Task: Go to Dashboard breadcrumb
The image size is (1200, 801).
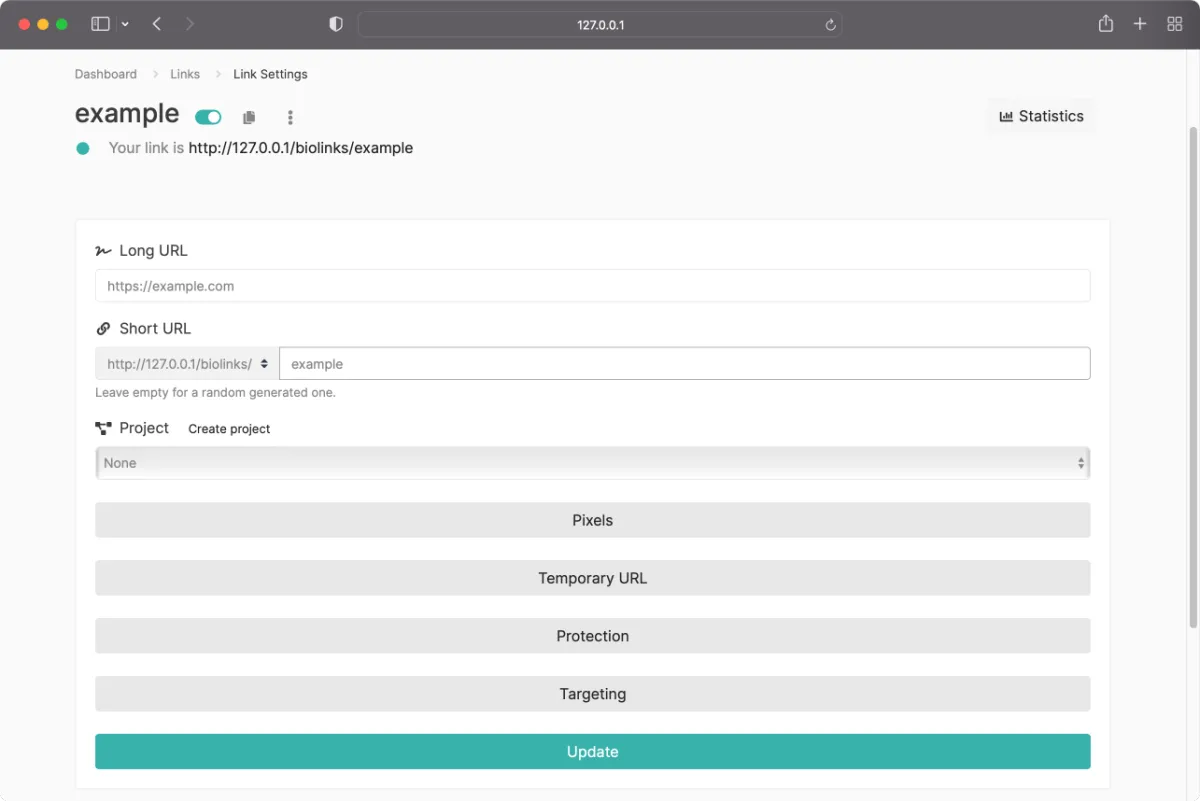Action: [106, 74]
